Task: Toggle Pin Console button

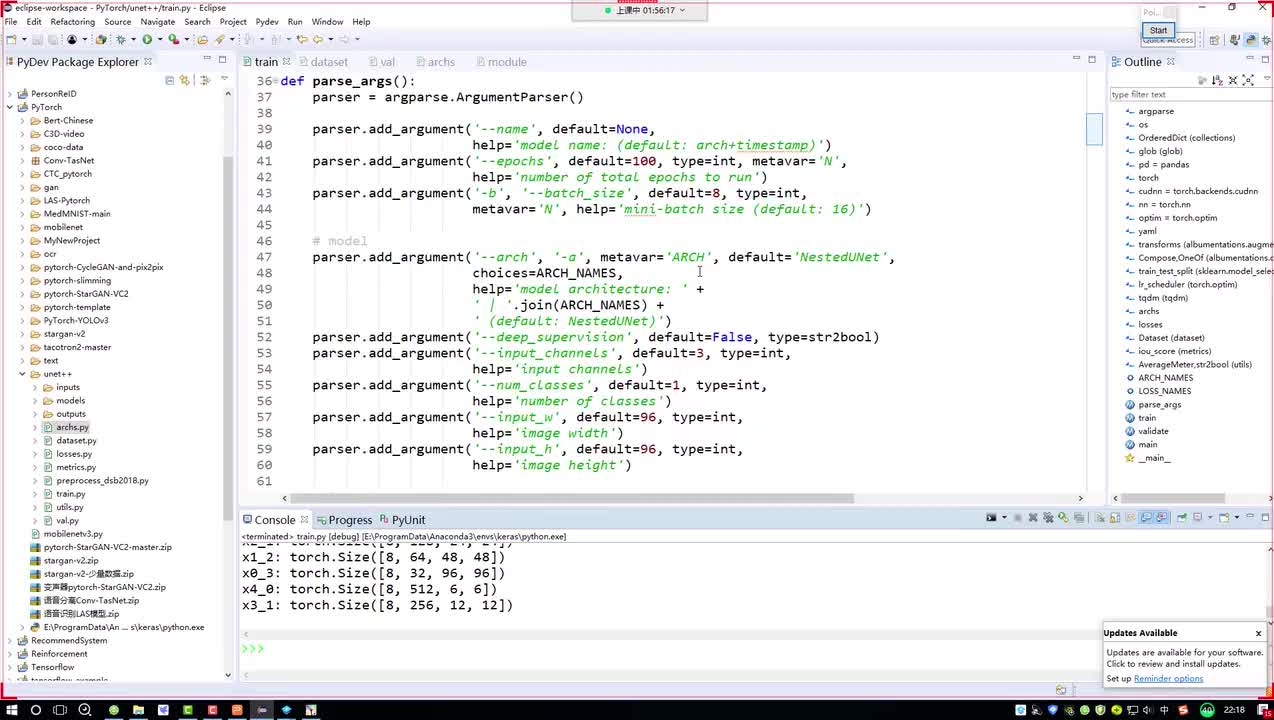Action: 1181,517
